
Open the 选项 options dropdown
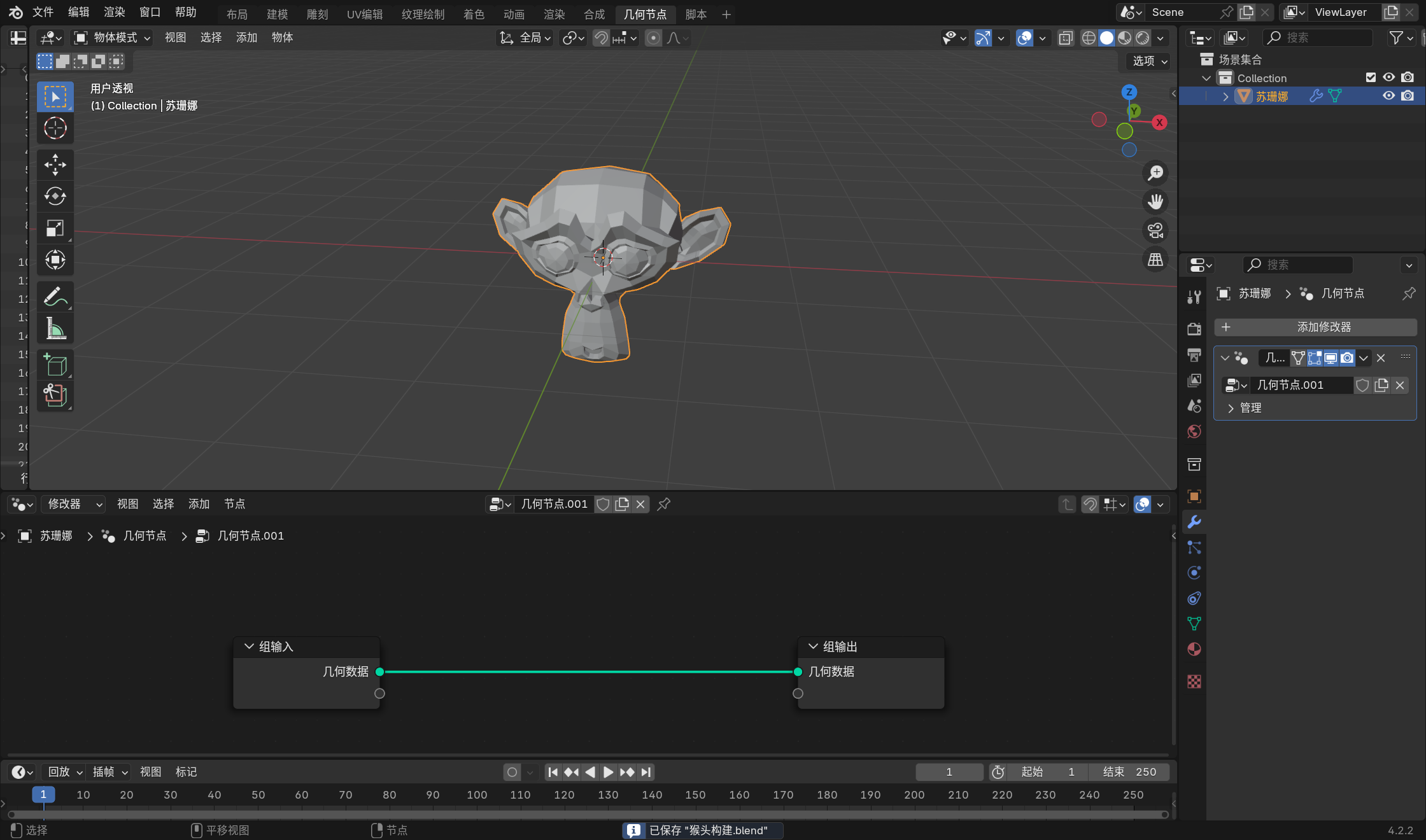point(1150,61)
